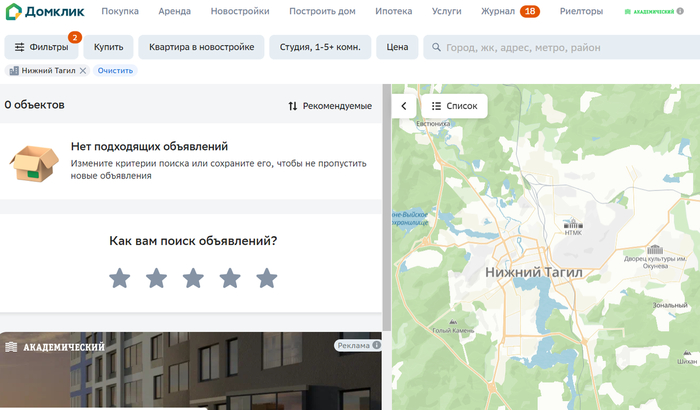The width and height of the screenshot is (700, 410).
Task: Click the Евстюниха label on the map
Action: point(433,124)
